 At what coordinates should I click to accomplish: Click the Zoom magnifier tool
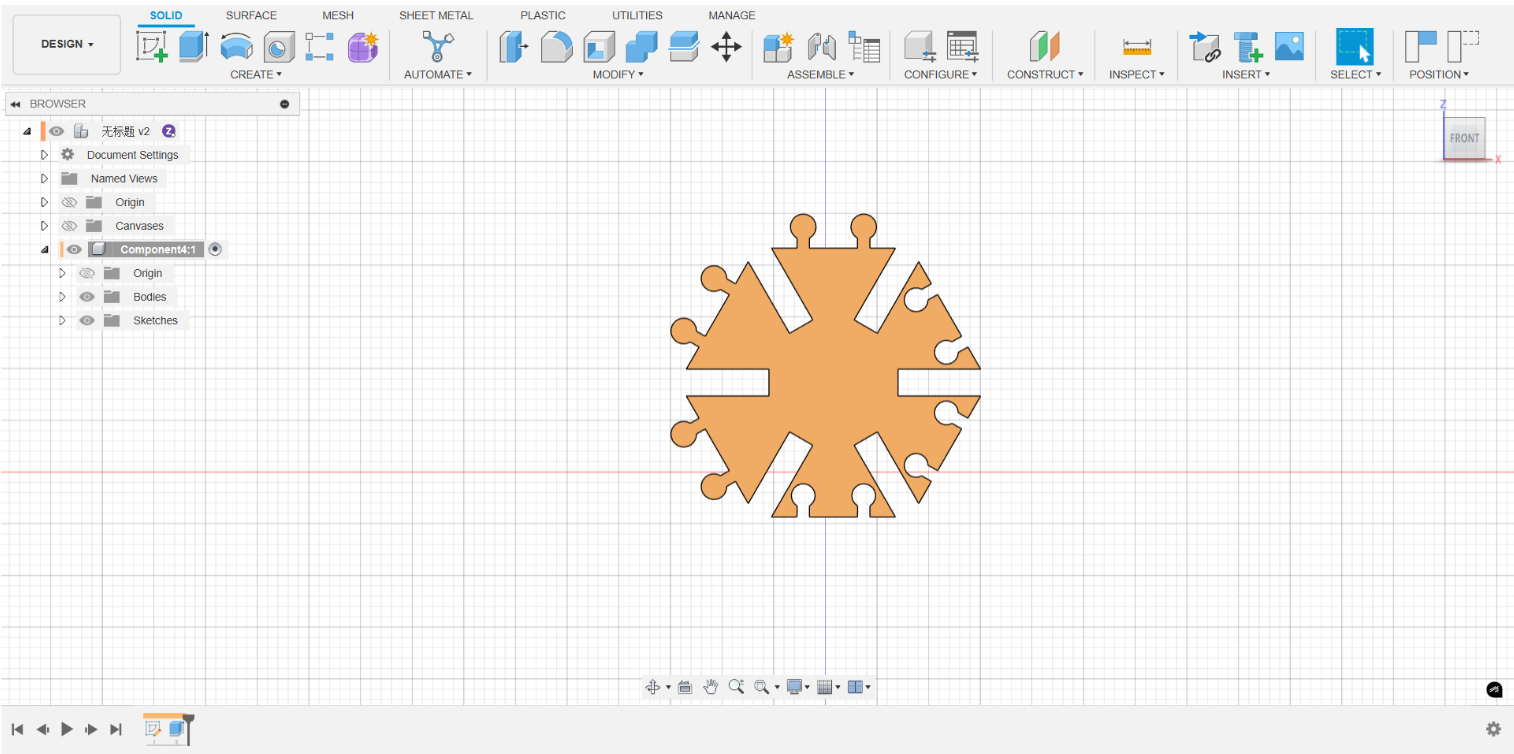[736, 687]
